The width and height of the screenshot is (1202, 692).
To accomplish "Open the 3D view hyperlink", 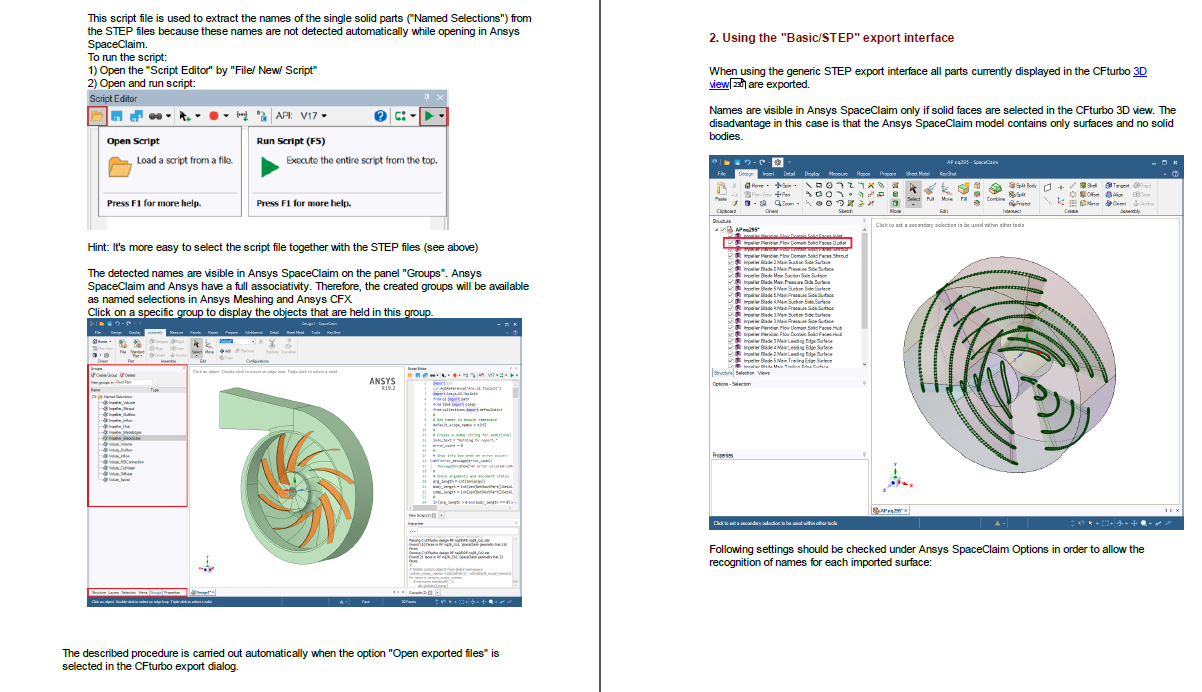I will [1139, 71].
